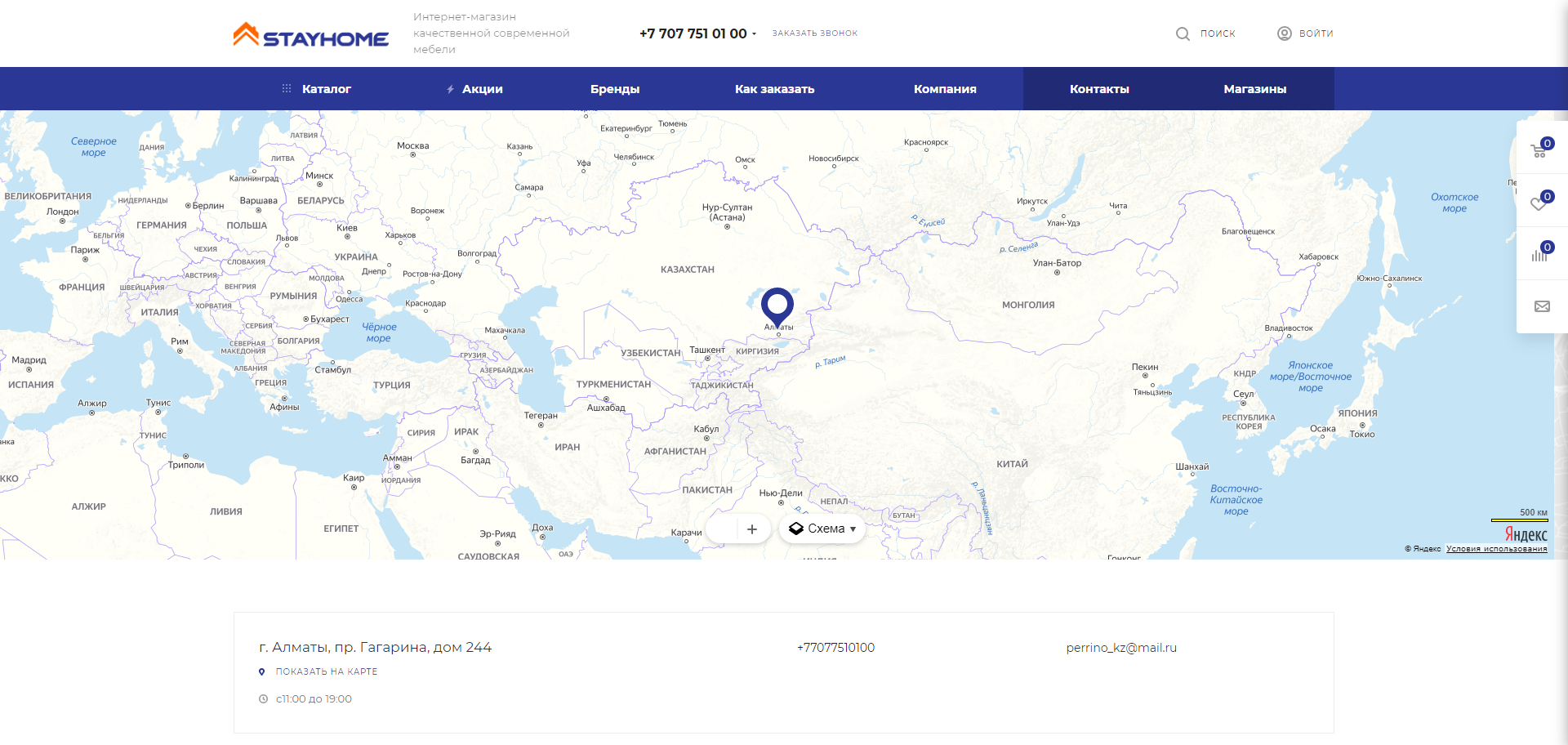Screen dimensions: 1568x745
Task: Click the envelope feedback sidebar icon
Action: tap(1542, 306)
